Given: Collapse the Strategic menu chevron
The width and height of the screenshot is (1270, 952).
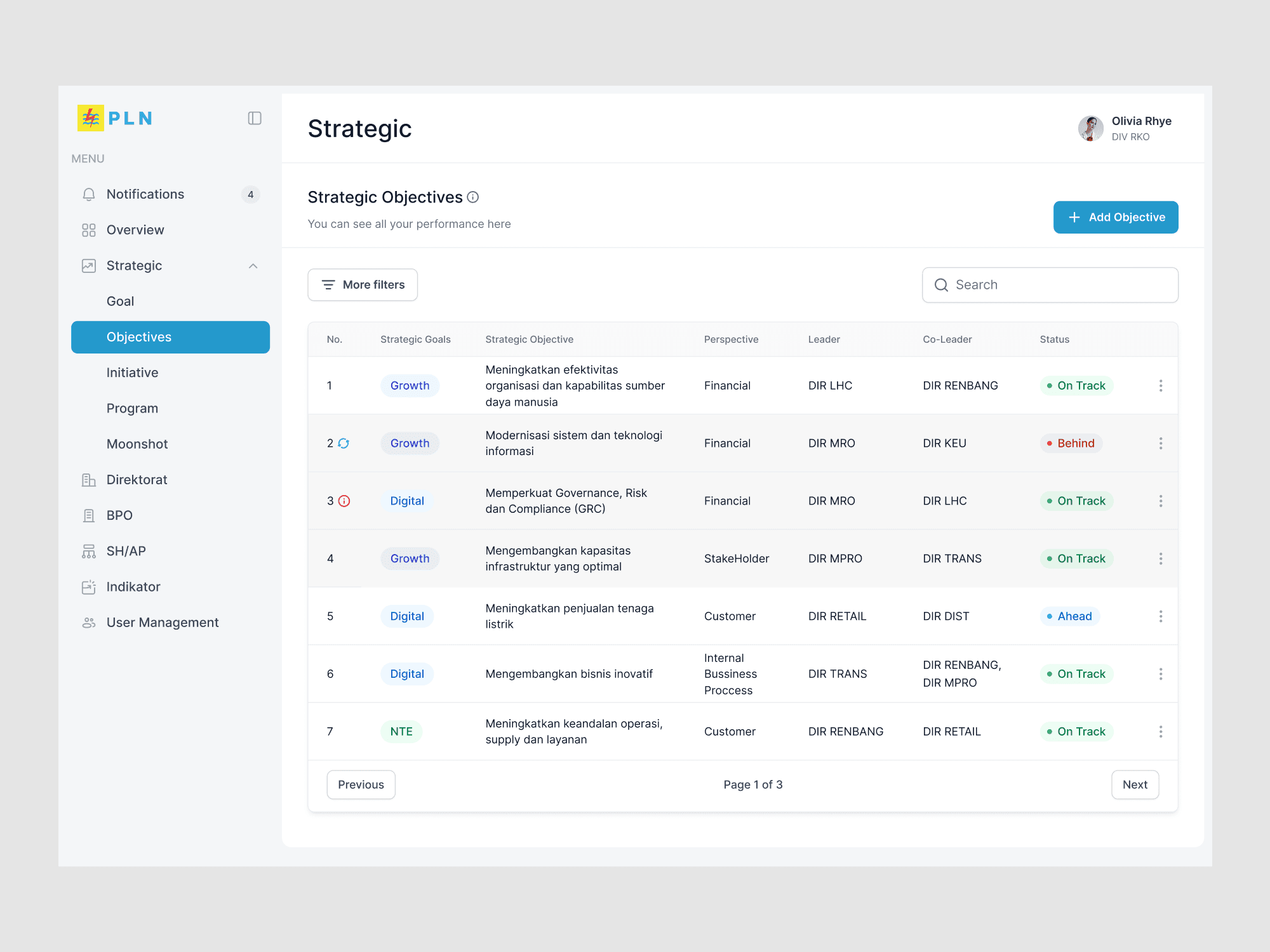Looking at the screenshot, I should click(x=253, y=266).
